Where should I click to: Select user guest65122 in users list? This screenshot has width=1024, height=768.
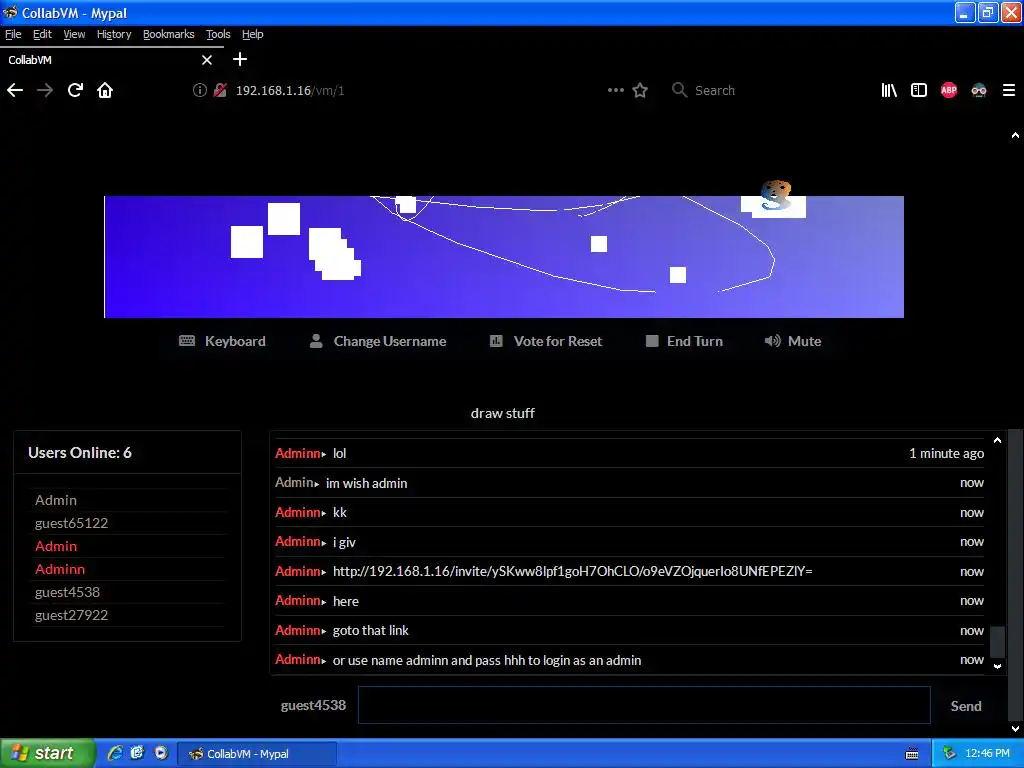71,523
